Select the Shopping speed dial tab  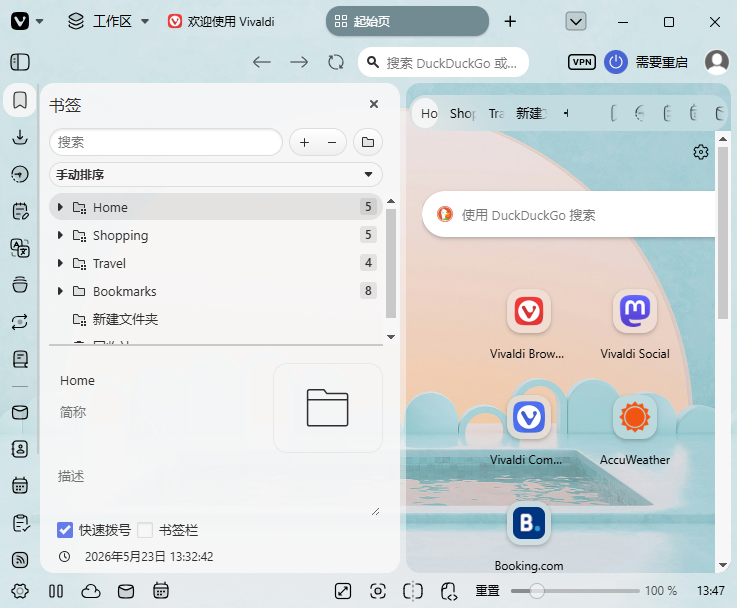point(463,113)
